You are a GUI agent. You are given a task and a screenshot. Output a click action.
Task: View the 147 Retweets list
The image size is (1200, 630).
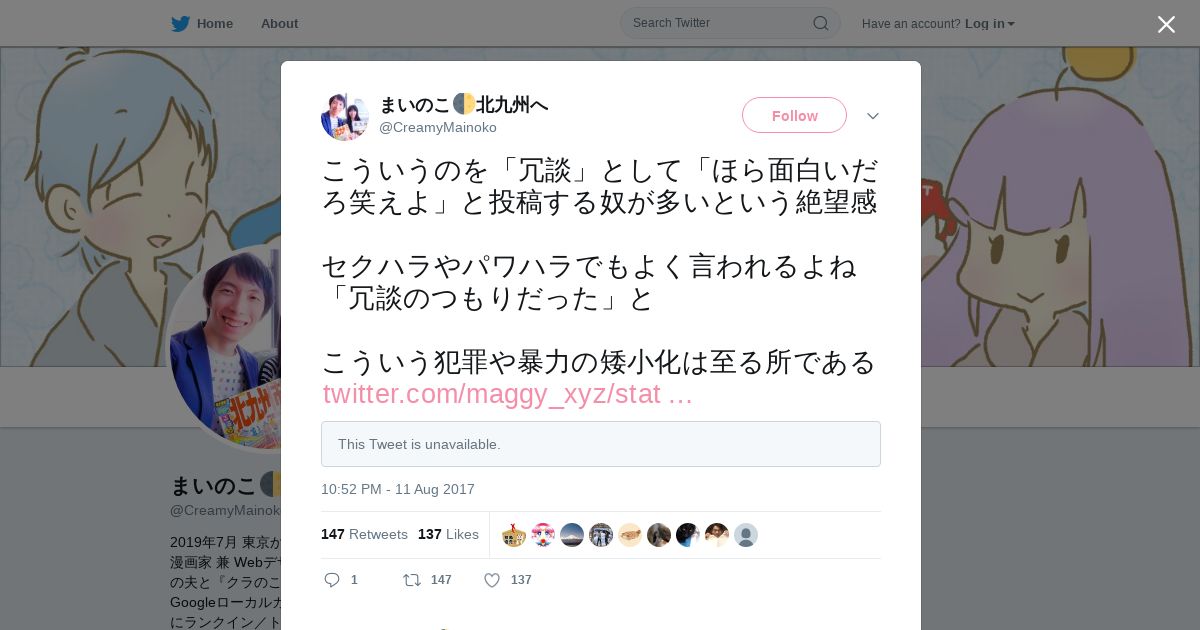click(364, 534)
